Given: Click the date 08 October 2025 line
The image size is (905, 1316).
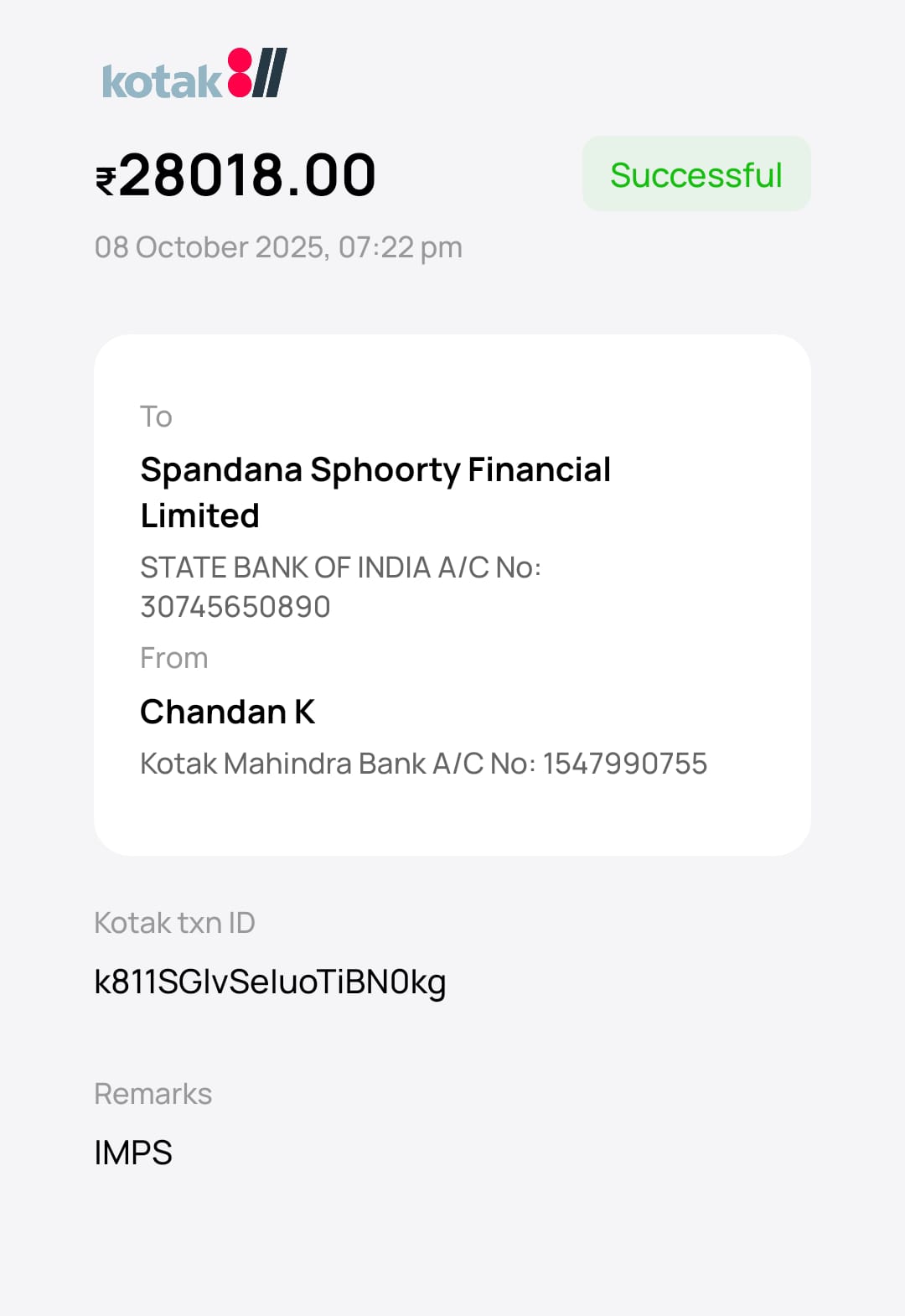Looking at the screenshot, I should click(277, 247).
